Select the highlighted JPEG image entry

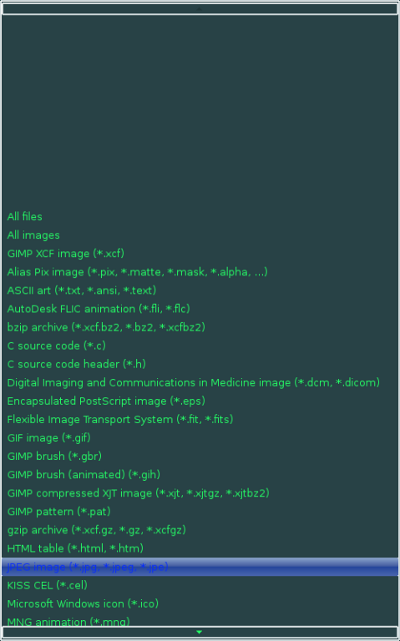tap(200, 567)
